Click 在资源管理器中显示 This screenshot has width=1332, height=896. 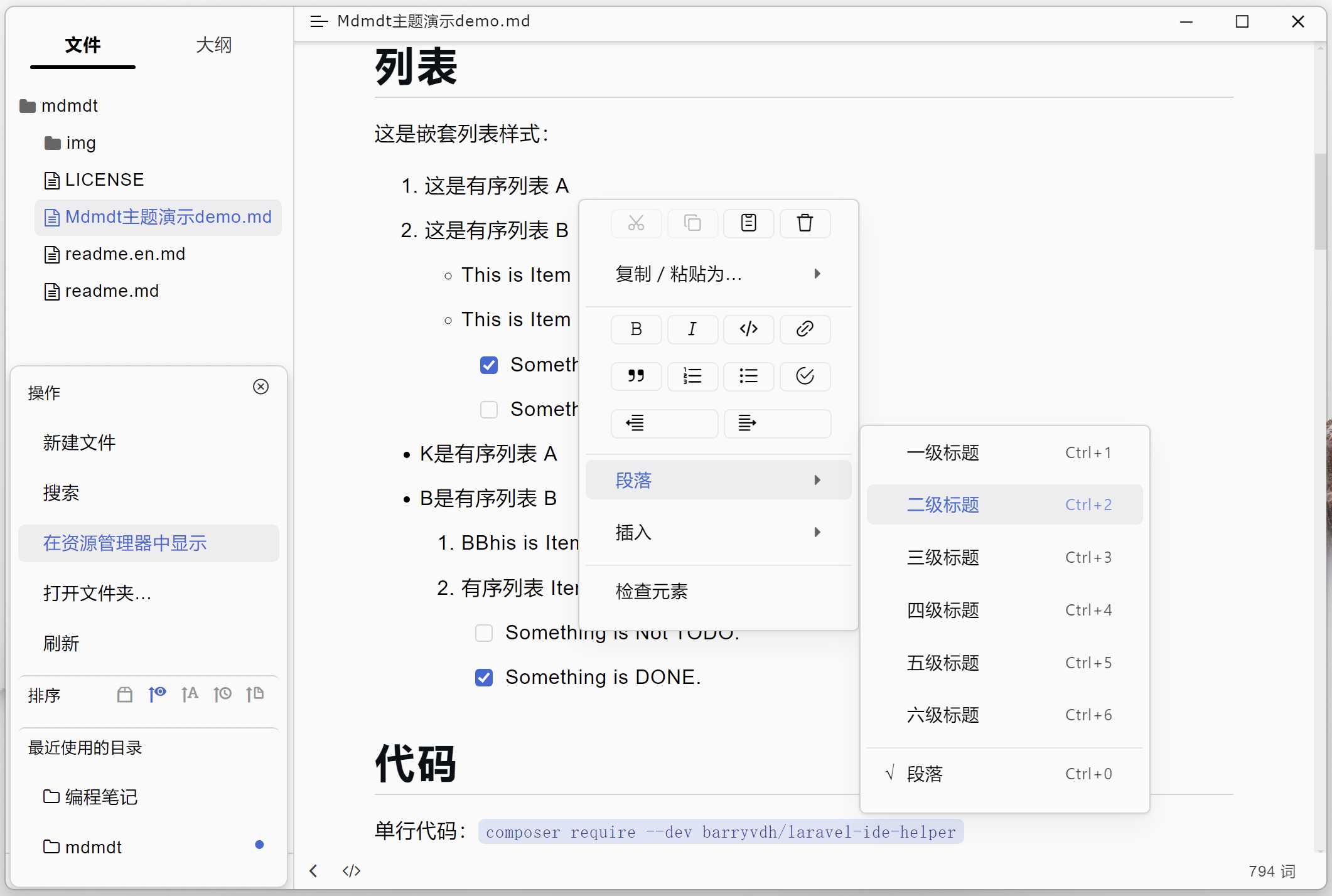point(149,543)
